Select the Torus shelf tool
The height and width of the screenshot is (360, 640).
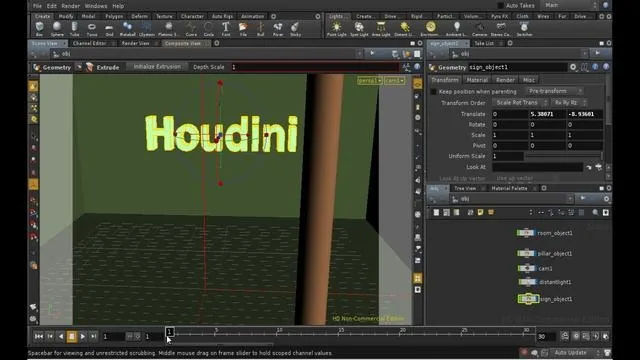tap(92, 29)
